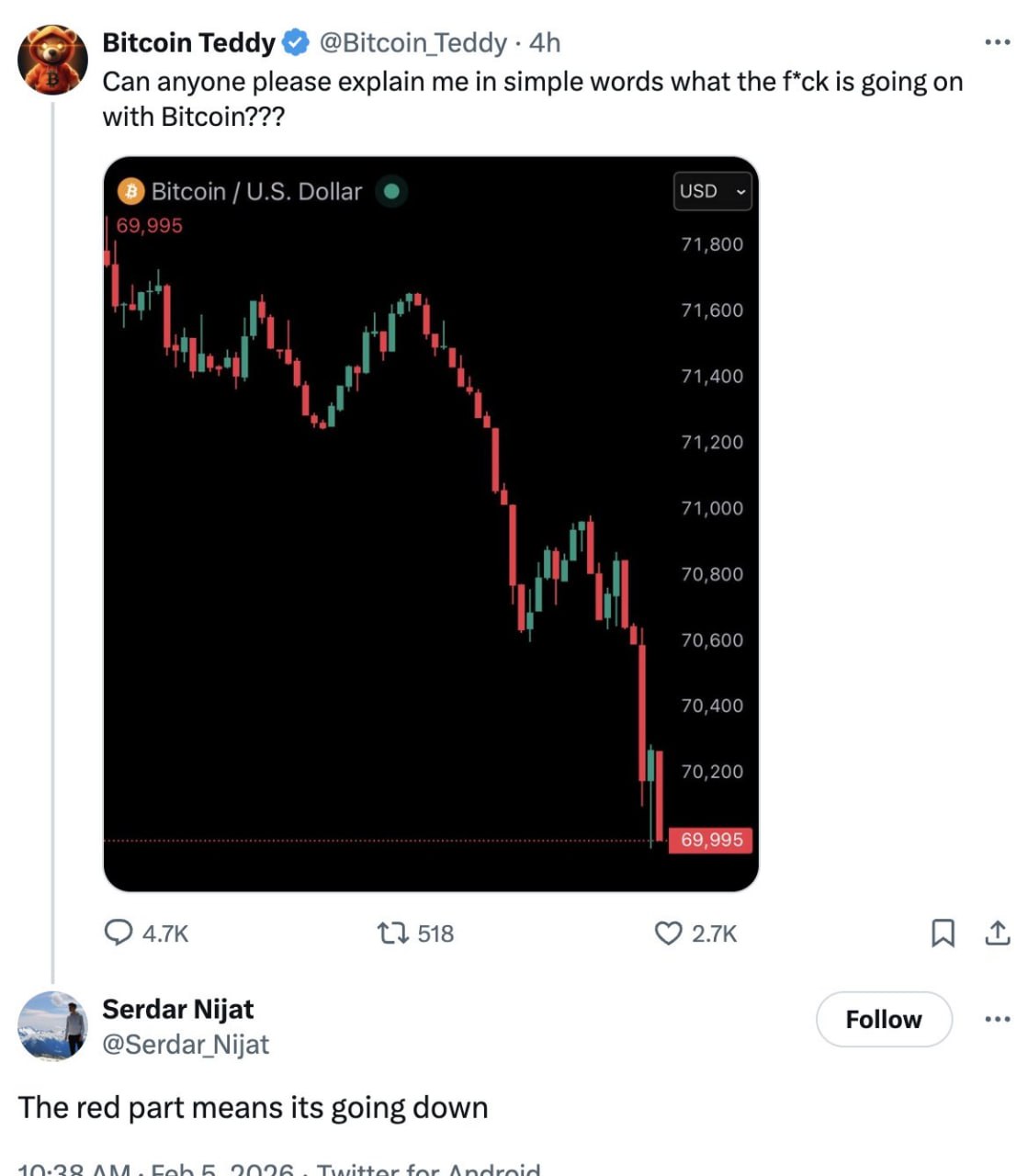This screenshot has height=1176, width=1028.
Task: Open Serdar Nijat reply more options
Action: click(997, 1019)
